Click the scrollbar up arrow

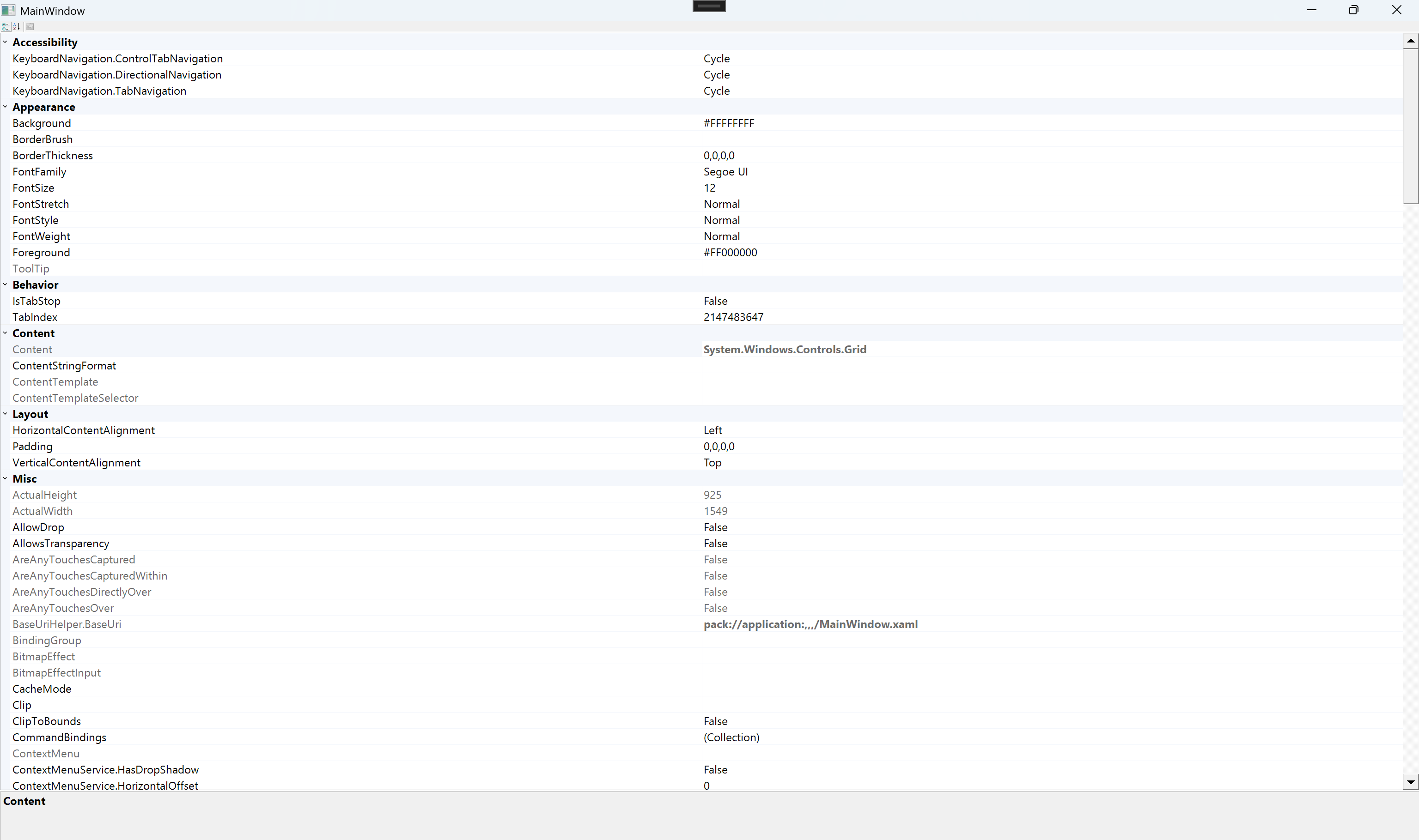pyautogui.click(x=1411, y=41)
